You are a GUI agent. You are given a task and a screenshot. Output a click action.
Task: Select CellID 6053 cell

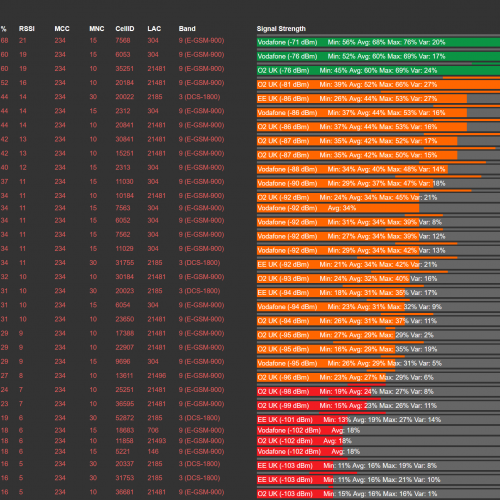123,55
